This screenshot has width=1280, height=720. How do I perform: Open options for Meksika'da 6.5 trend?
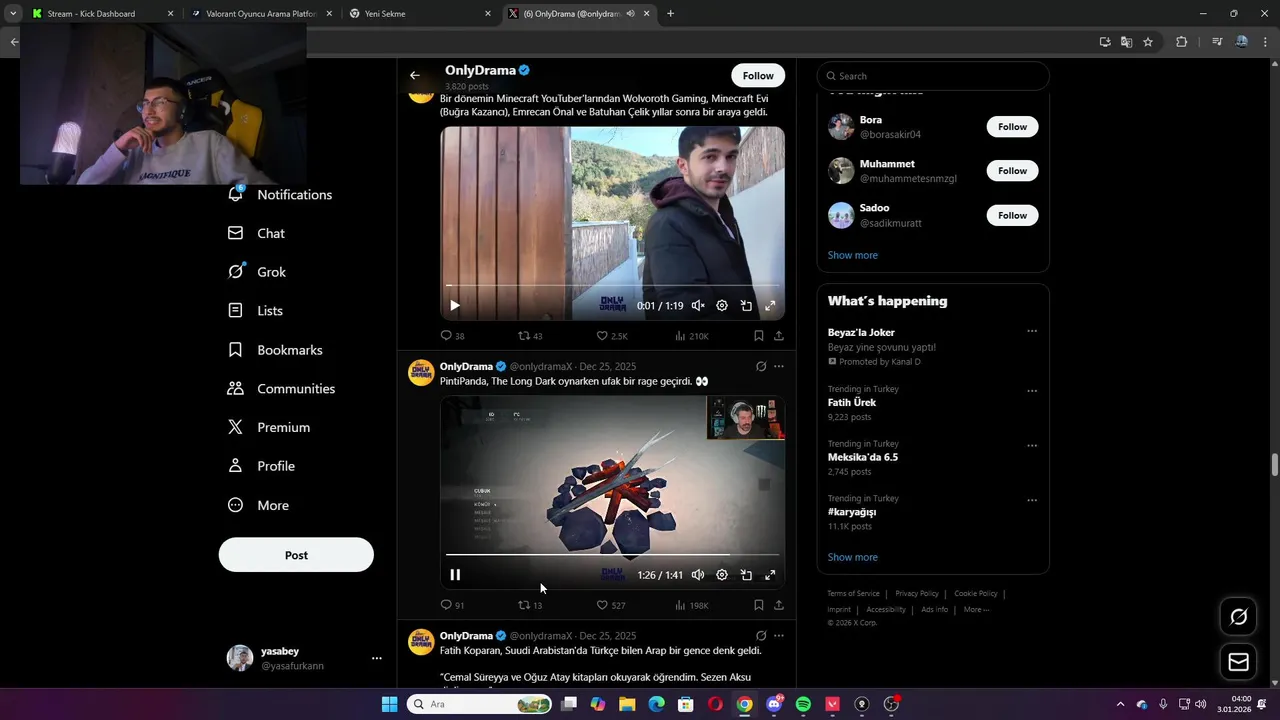coord(1032,446)
